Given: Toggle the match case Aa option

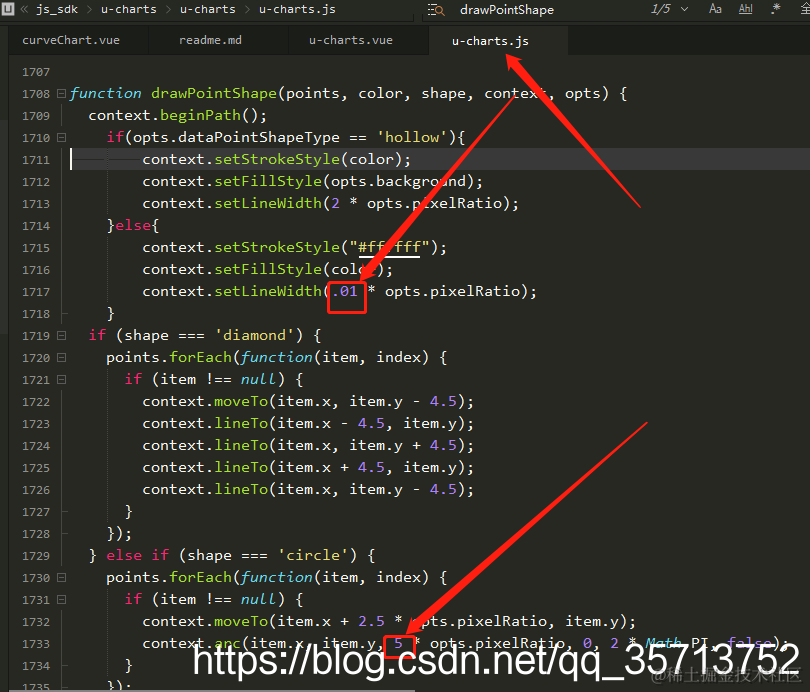Looking at the screenshot, I should 715,9.
